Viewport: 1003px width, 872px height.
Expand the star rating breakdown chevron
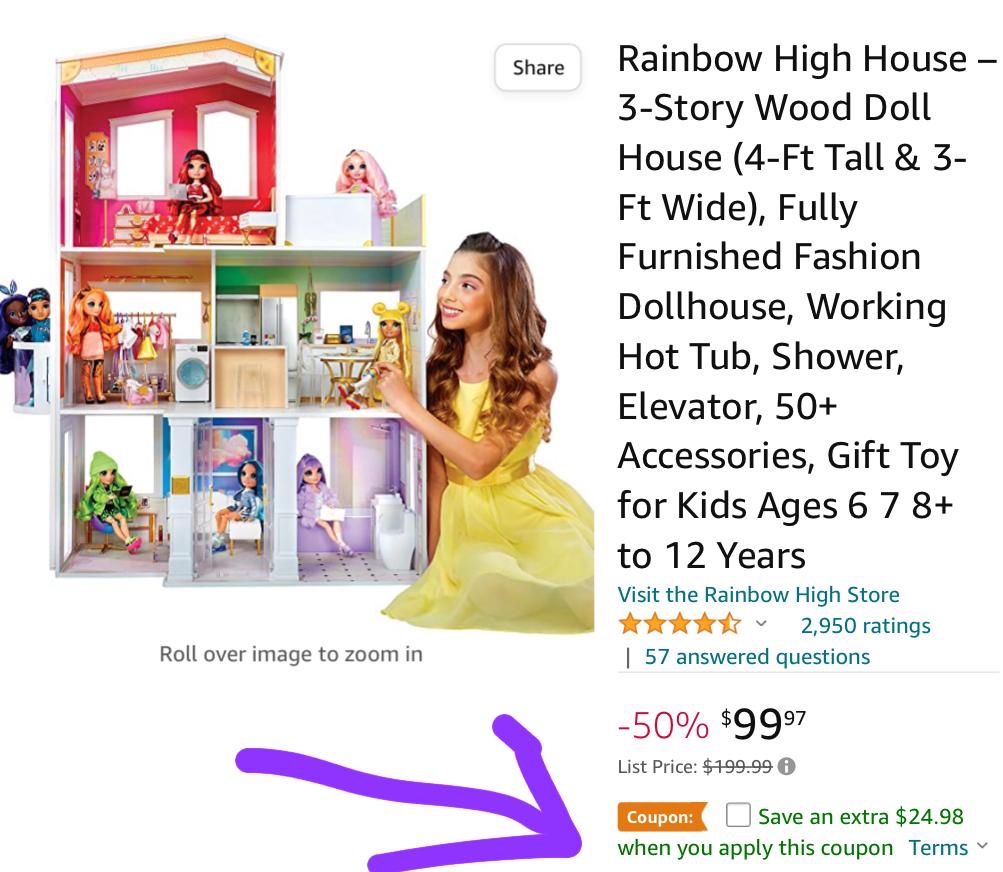pyautogui.click(x=761, y=623)
